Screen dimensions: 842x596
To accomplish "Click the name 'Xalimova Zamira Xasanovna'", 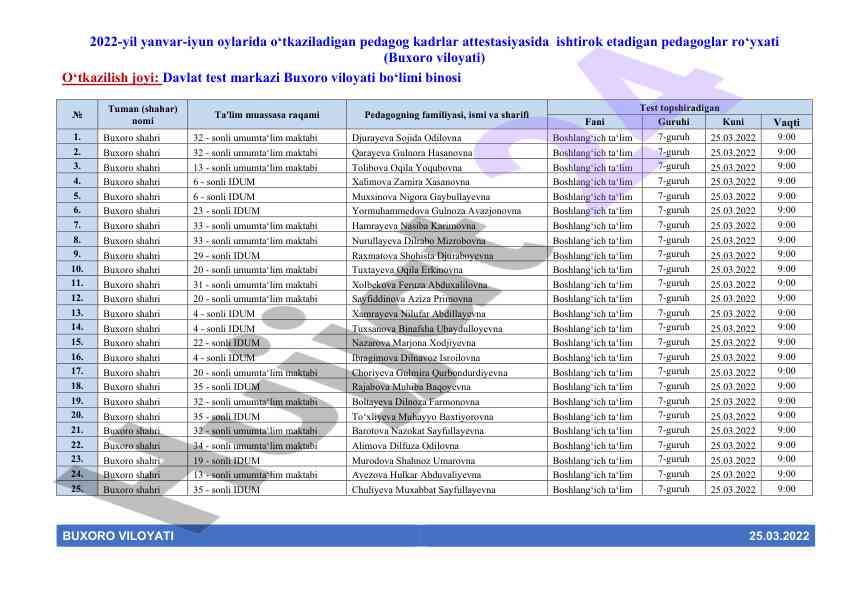I will tap(410, 182).
